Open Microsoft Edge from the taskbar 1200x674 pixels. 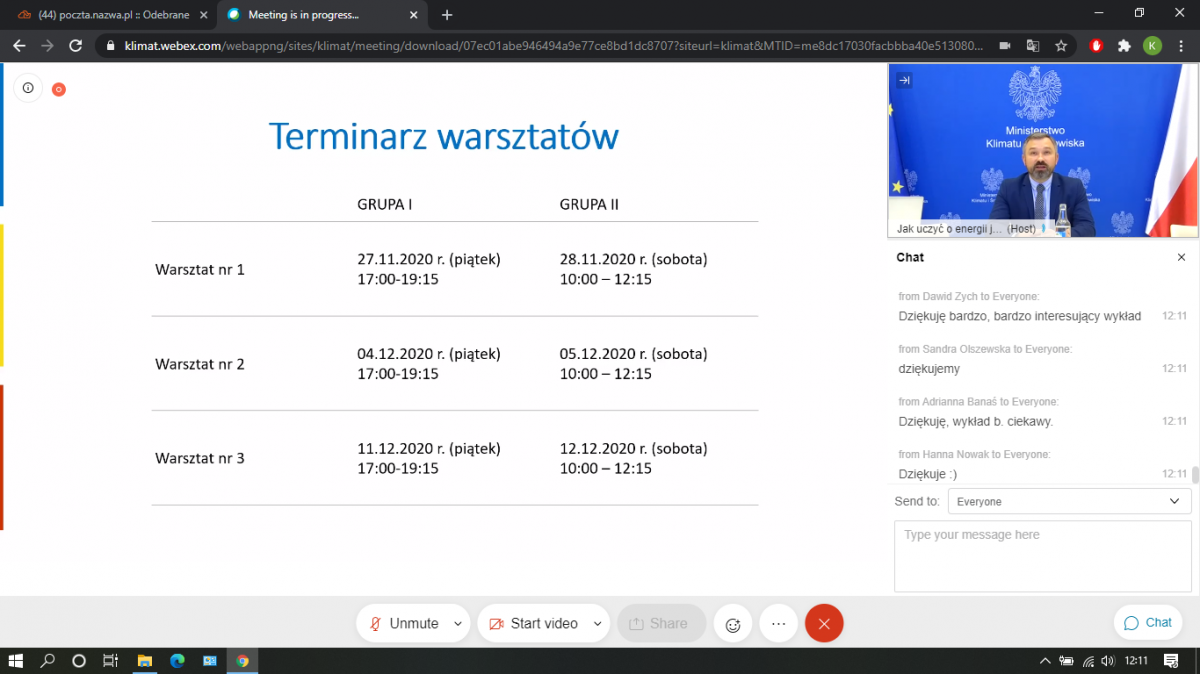[x=177, y=661]
